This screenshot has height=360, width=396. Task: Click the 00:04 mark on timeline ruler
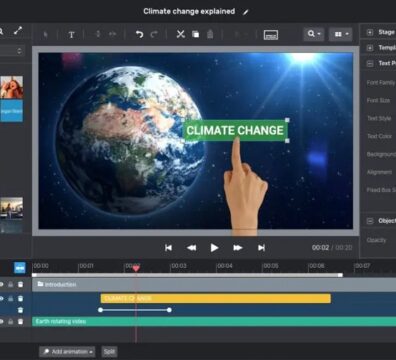click(x=224, y=266)
